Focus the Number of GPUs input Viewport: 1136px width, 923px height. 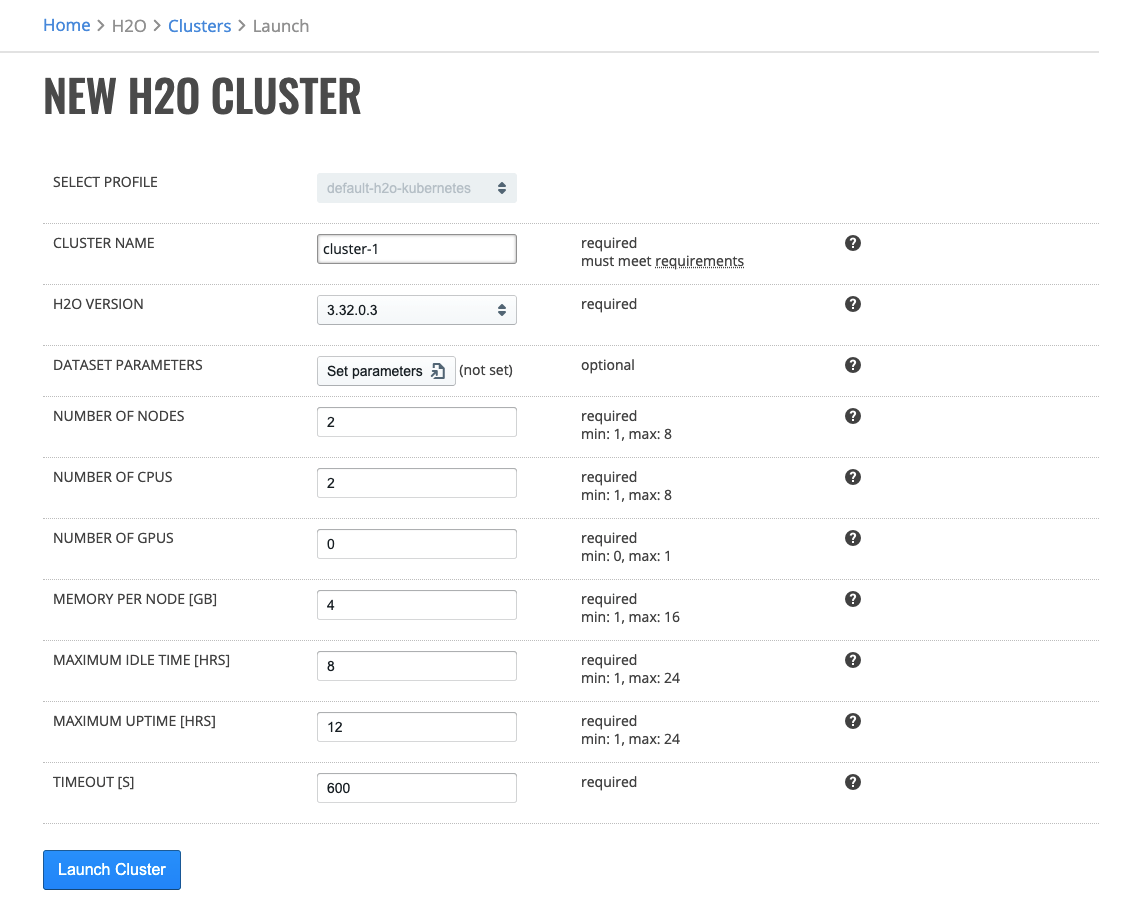pyautogui.click(x=417, y=543)
